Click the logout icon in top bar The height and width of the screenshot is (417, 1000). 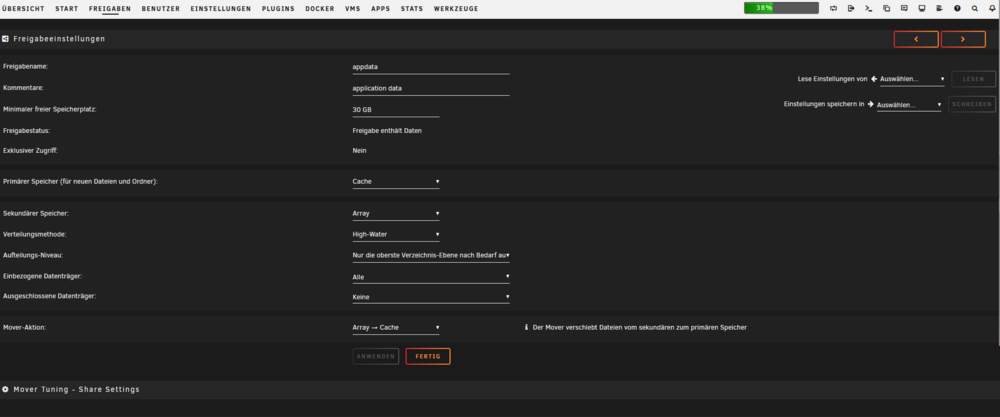[x=851, y=8]
